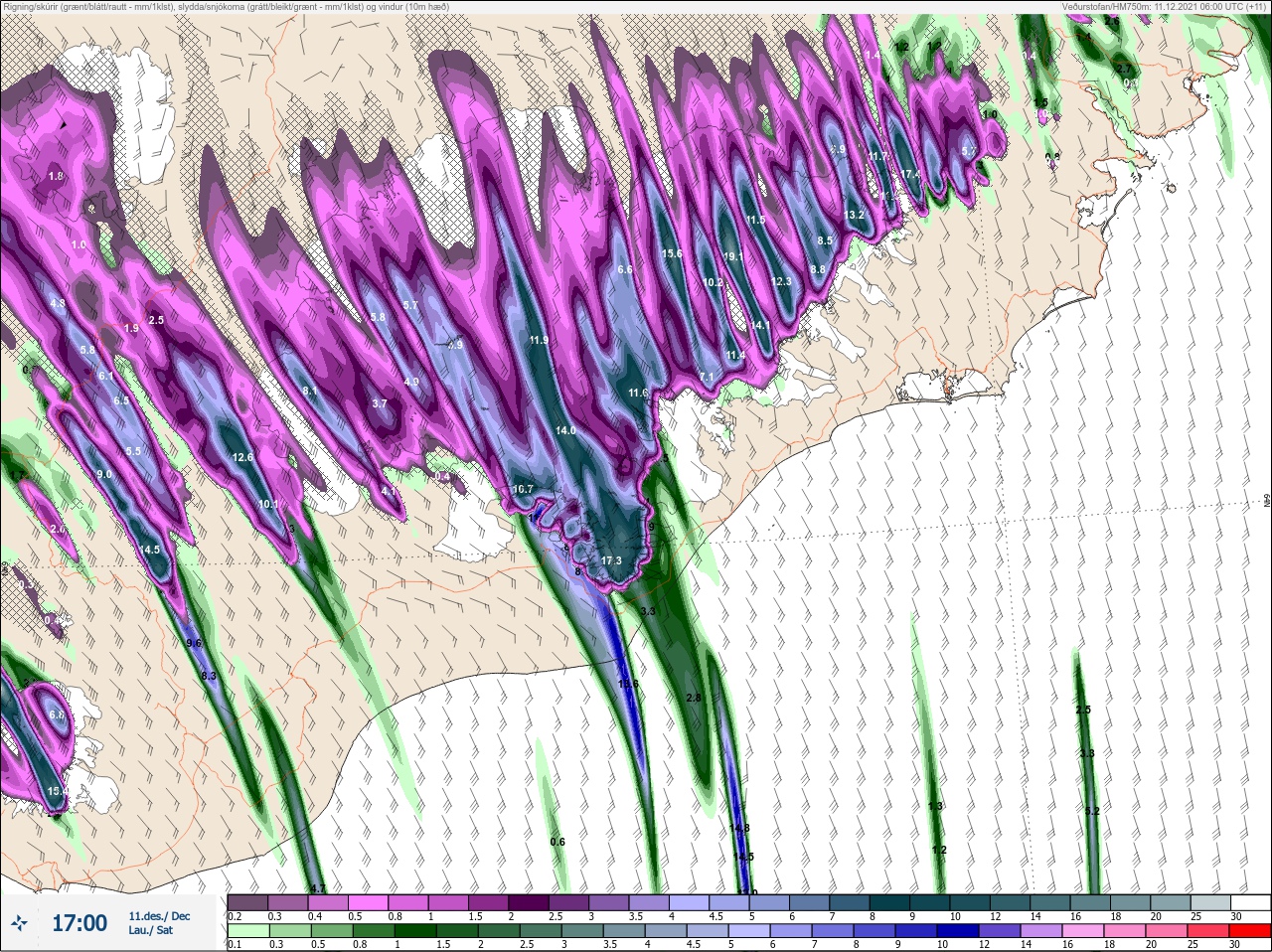
Task: Click the 13.2 precipitation value on the map
Action: click(854, 215)
